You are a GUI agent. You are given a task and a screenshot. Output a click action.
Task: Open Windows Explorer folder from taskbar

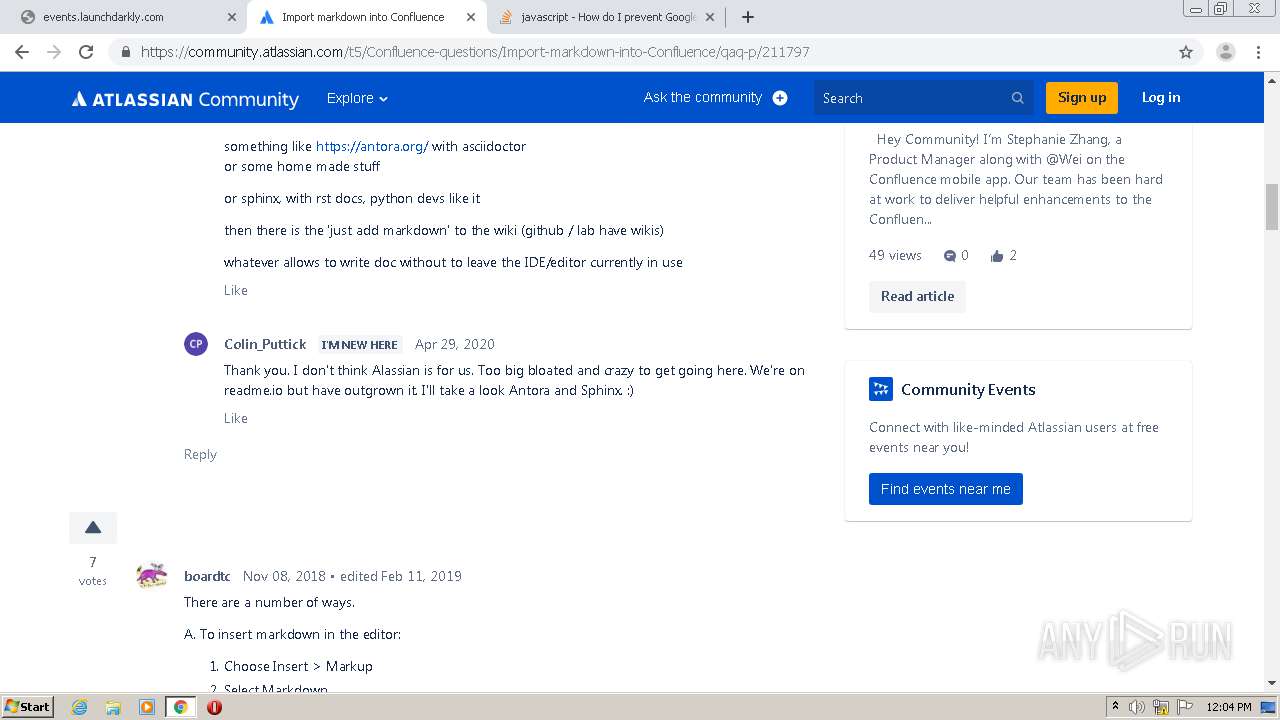[x=113, y=707]
